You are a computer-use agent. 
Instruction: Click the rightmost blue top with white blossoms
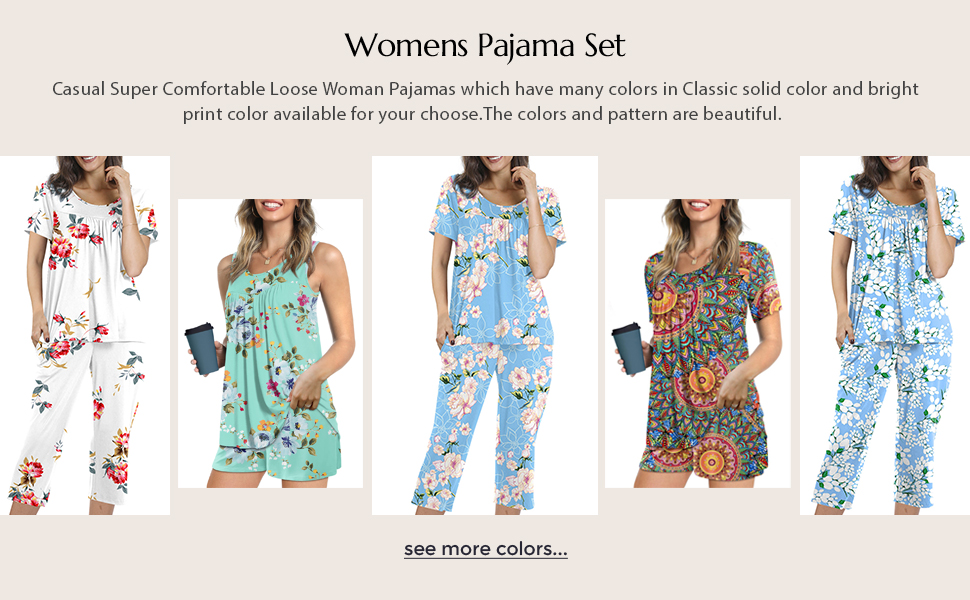point(896,261)
